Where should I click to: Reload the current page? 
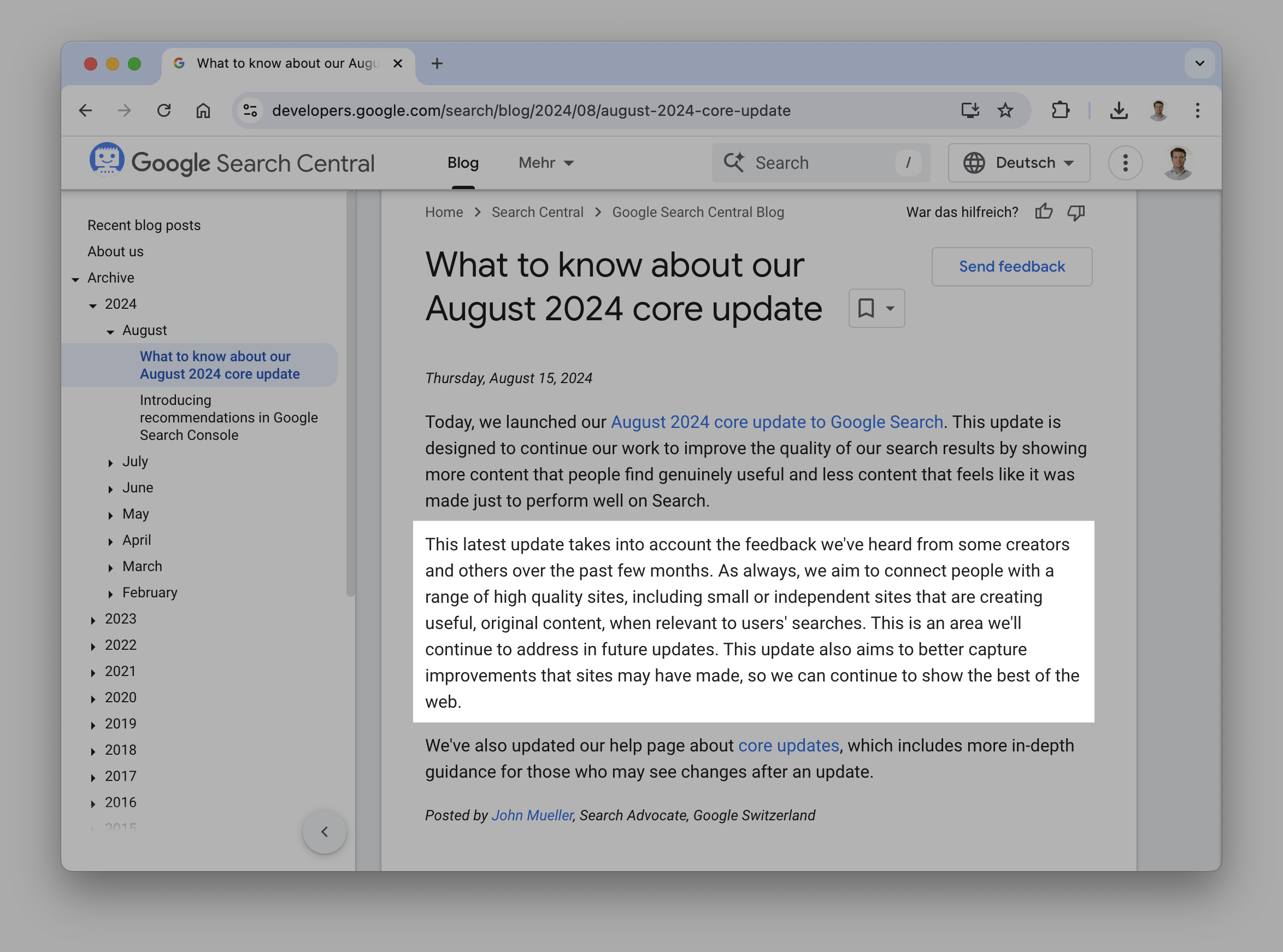coord(164,110)
